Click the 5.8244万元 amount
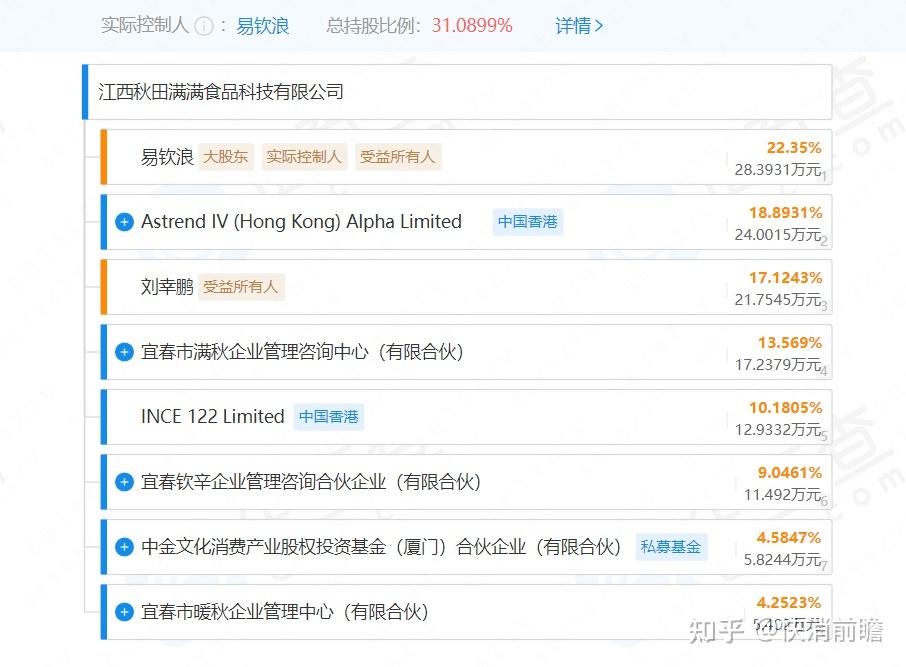The image size is (906, 667). coord(782,560)
